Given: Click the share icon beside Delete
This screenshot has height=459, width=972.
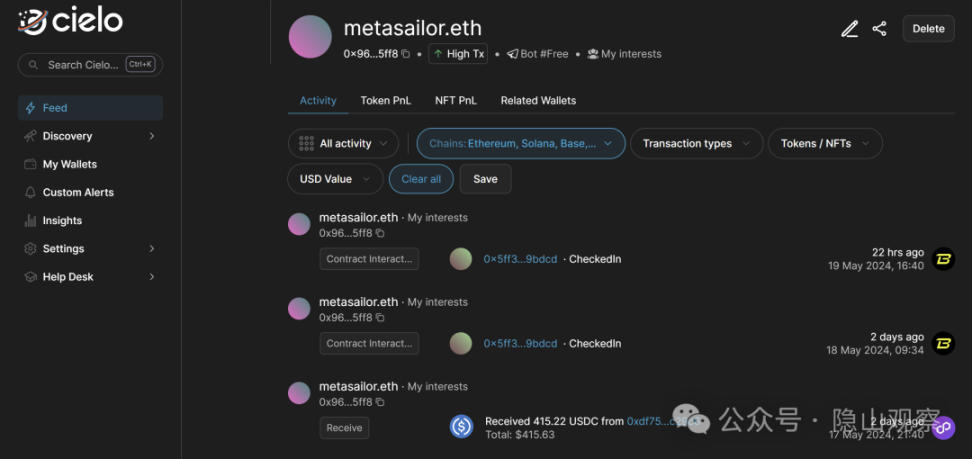Looking at the screenshot, I should 879,29.
